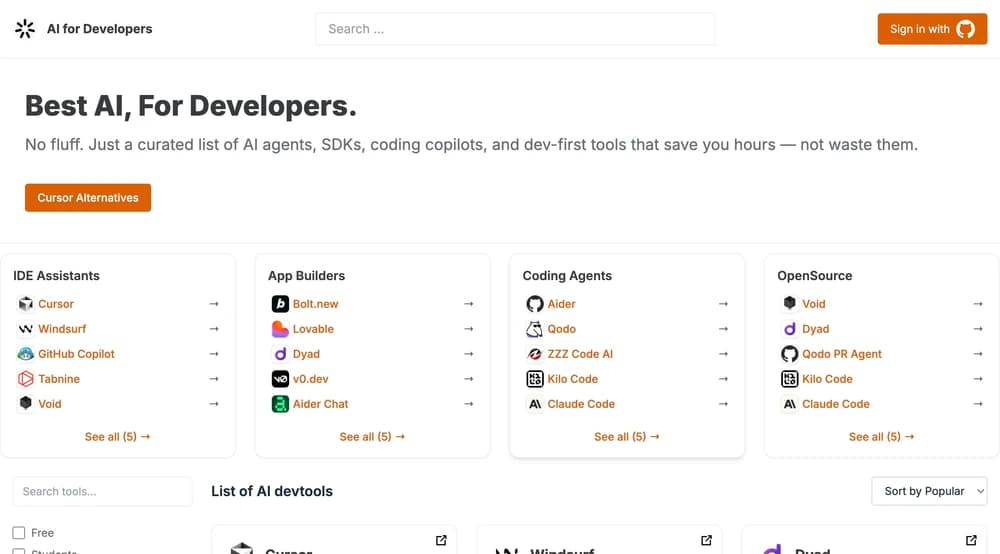This screenshot has width=1000, height=554.
Task: Open See all (5) under IDE Assistants
Action: 117,437
